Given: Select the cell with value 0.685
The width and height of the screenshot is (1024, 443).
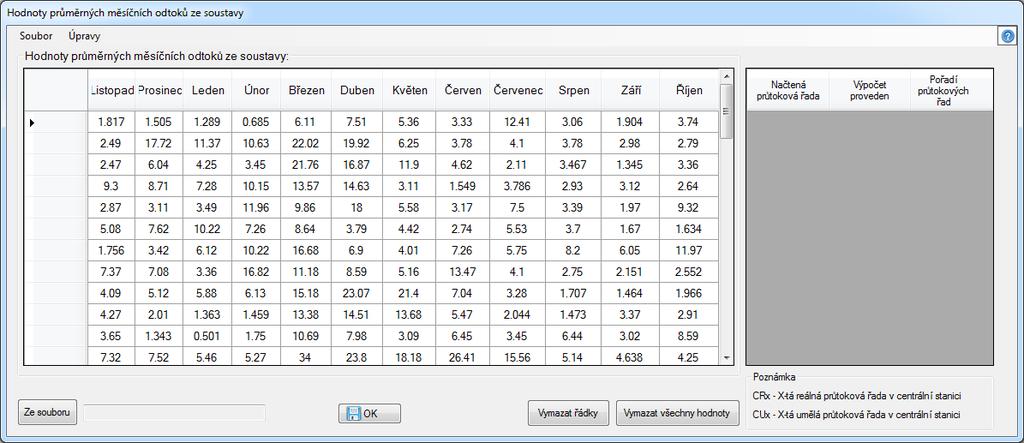Looking at the screenshot, I should (x=256, y=122).
